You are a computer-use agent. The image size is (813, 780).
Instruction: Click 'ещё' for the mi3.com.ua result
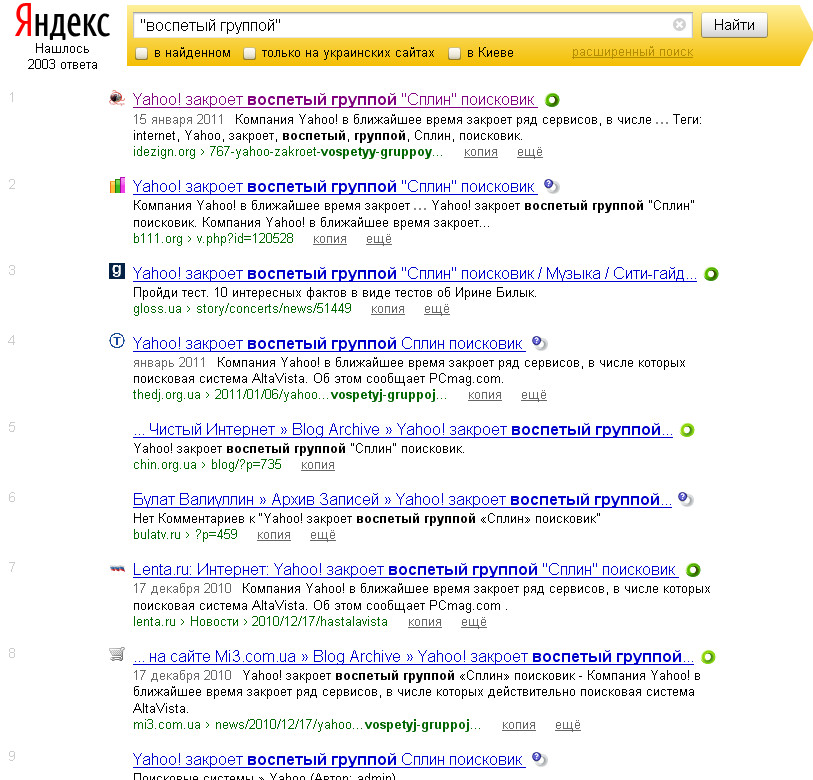568,725
